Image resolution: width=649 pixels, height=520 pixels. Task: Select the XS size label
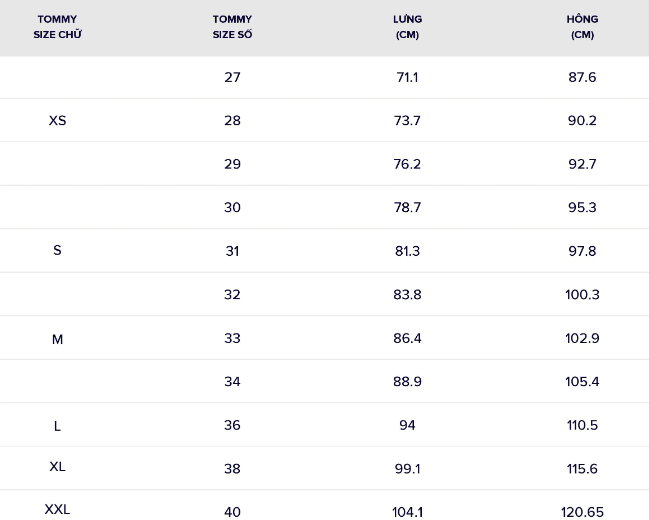(x=57, y=120)
